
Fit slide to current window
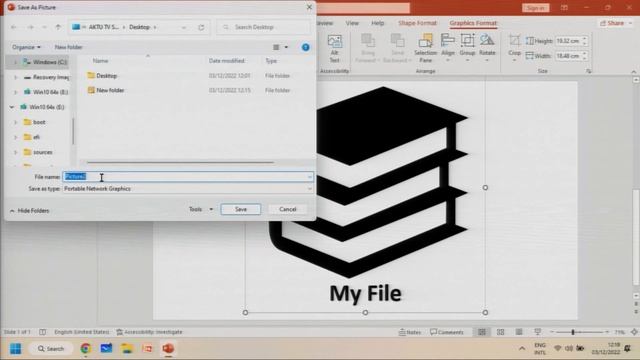(634, 332)
